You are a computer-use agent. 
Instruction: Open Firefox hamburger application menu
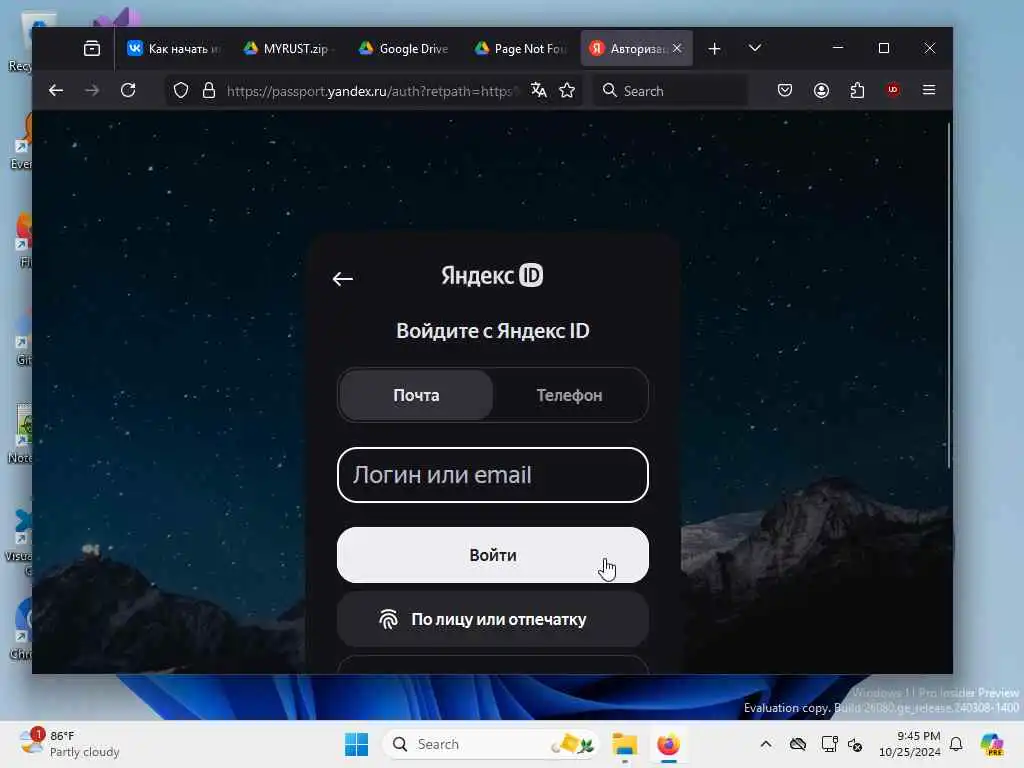coord(929,90)
